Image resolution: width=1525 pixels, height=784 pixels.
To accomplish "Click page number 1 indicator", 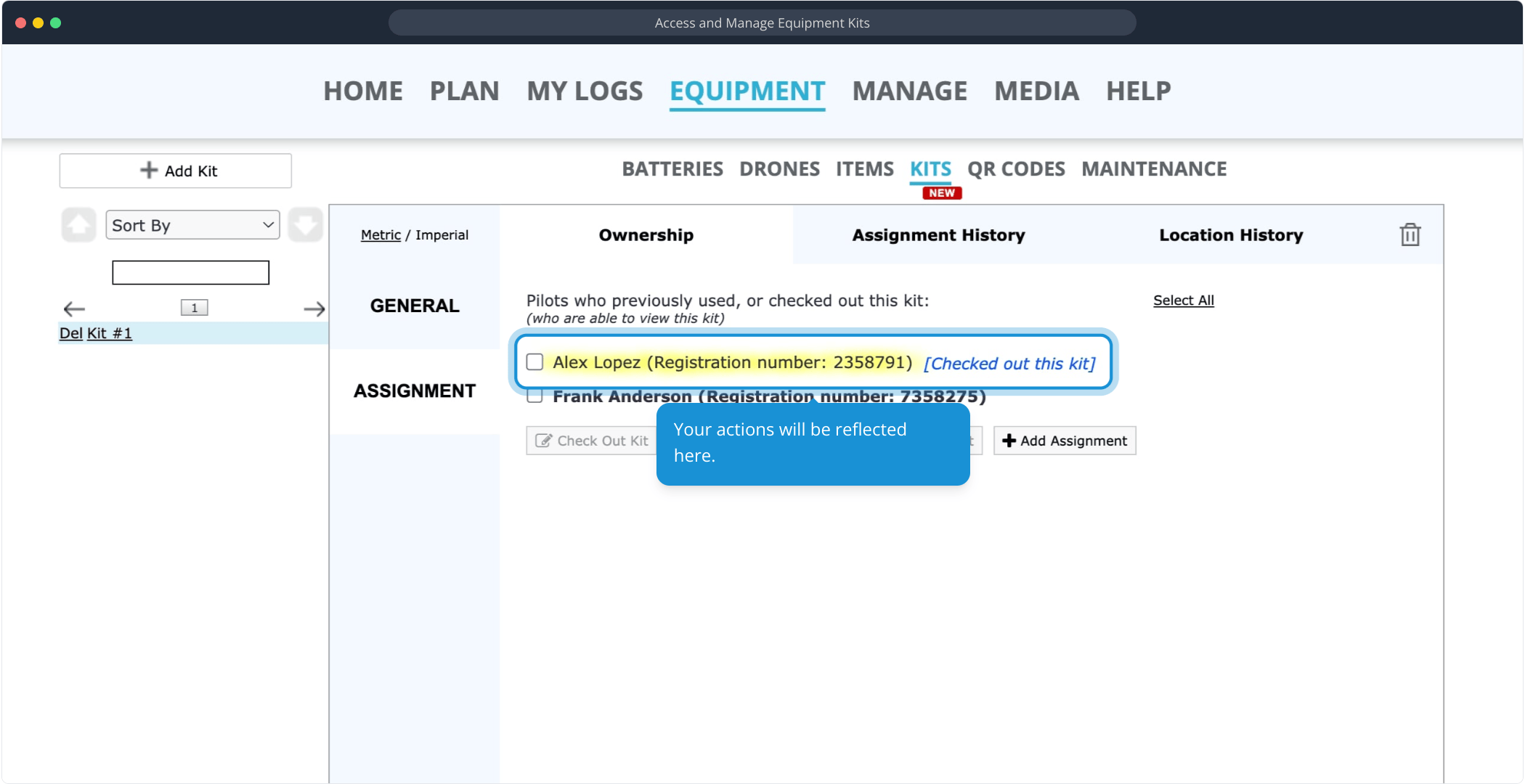I will coord(194,308).
